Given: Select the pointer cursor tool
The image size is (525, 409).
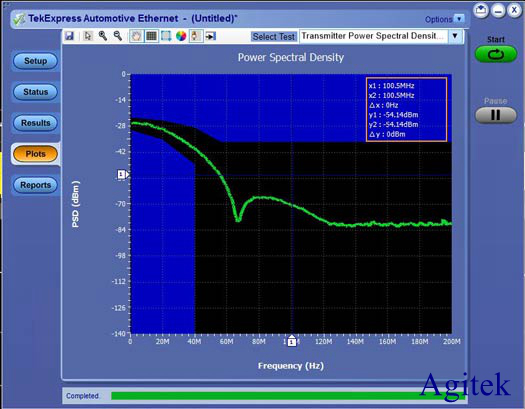Looking at the screenshot, I should pyautogui.click(x=88, y=36).
